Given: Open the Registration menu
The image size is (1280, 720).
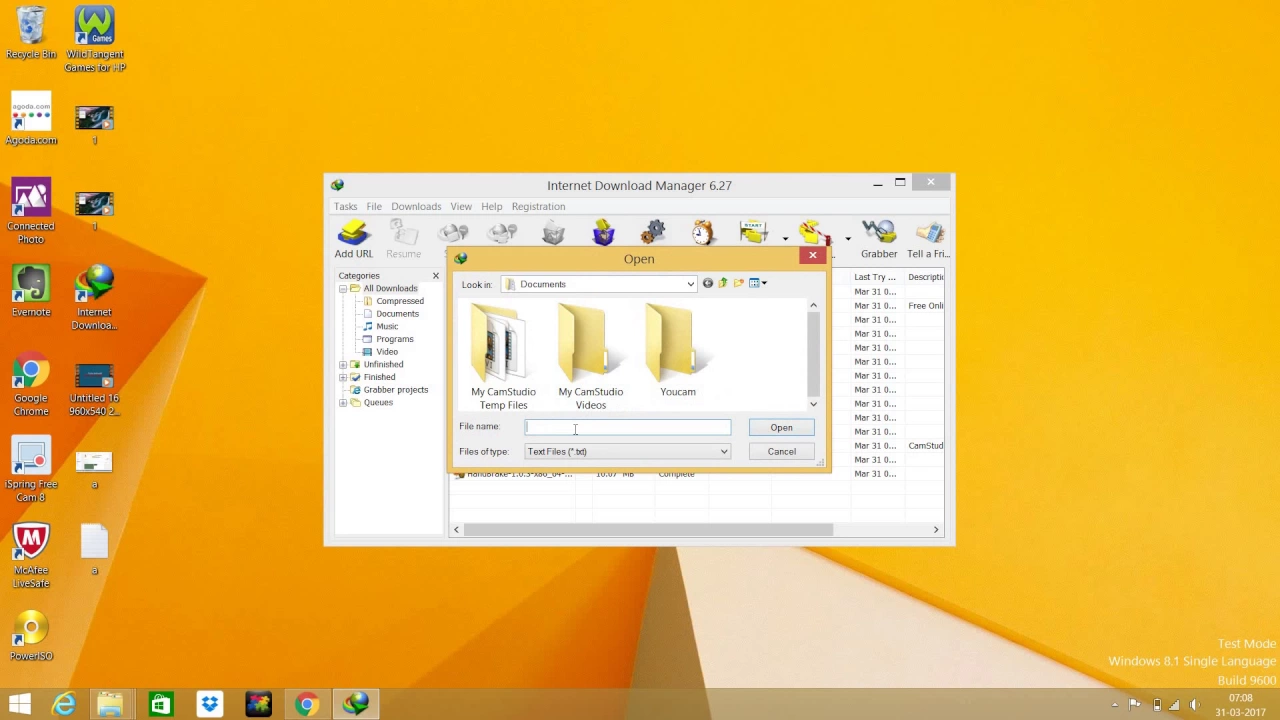Looking at the screenshot, I should point(538,206).
